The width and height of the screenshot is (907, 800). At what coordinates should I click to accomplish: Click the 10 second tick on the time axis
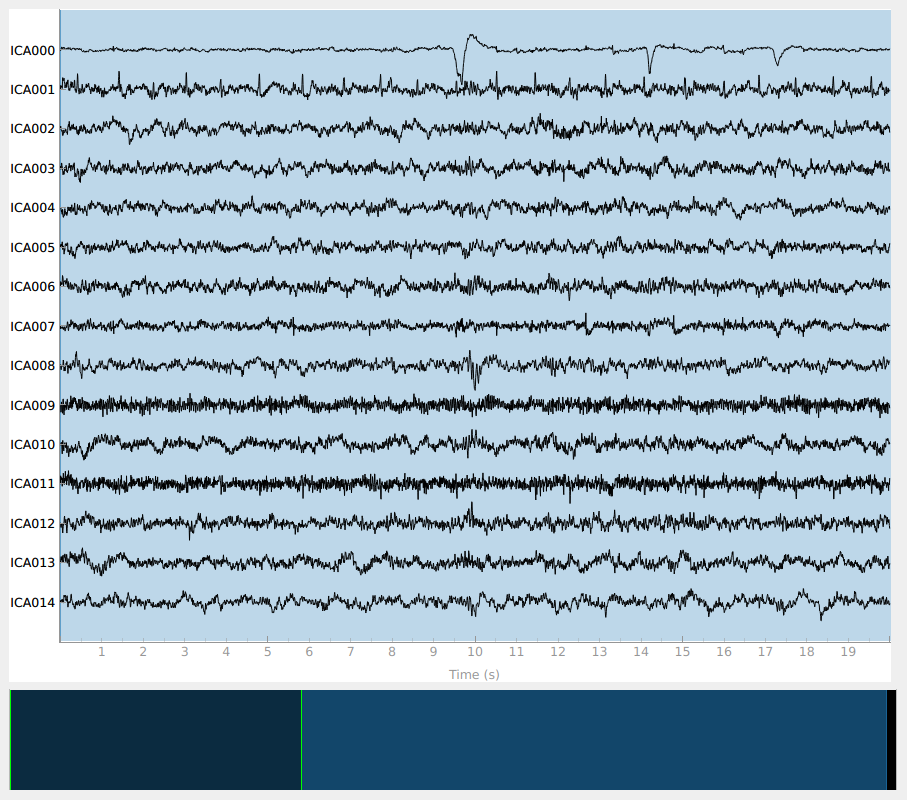point(475,652)
